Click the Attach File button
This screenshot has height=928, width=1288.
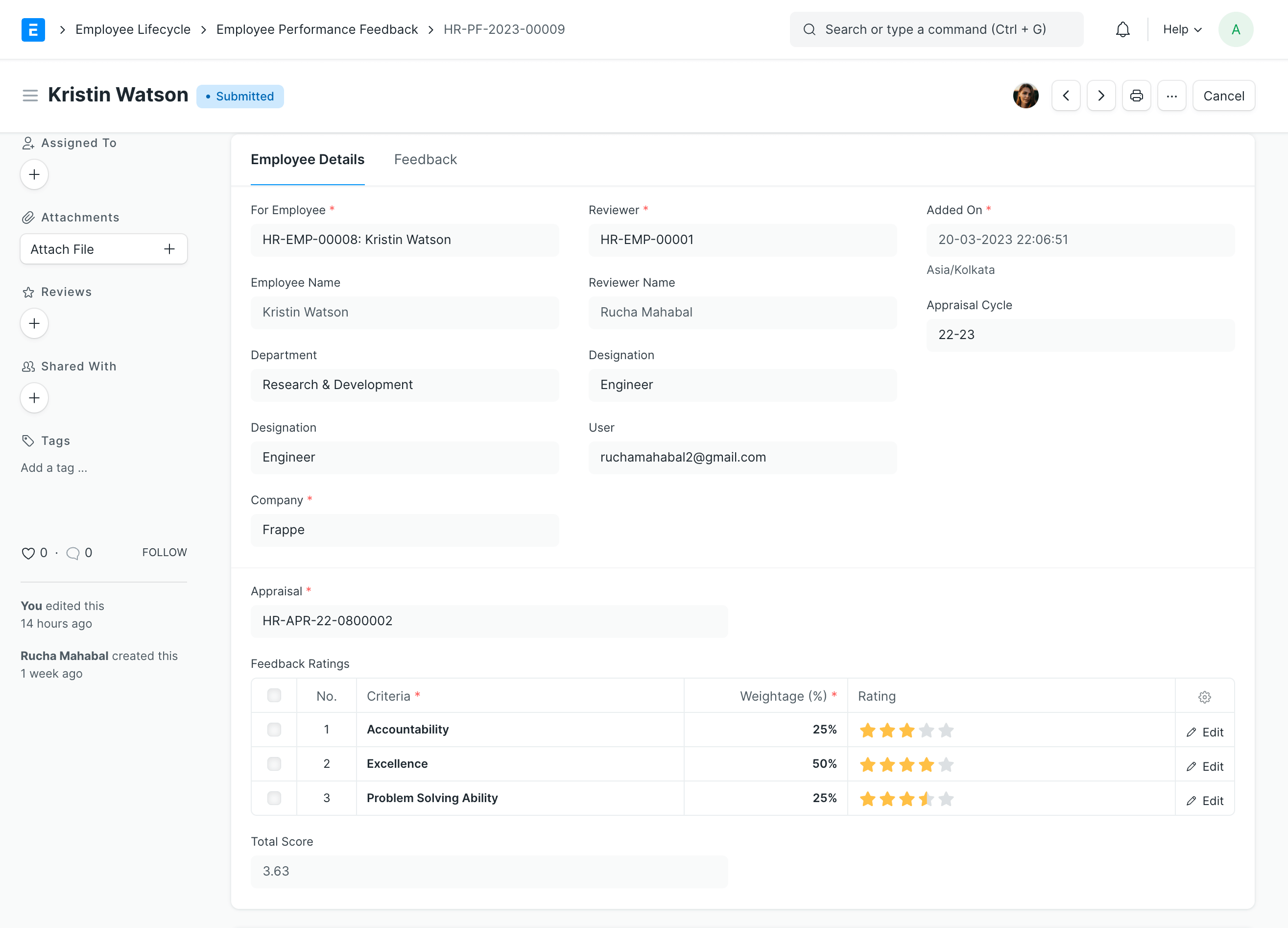click(x=104, y=249)
